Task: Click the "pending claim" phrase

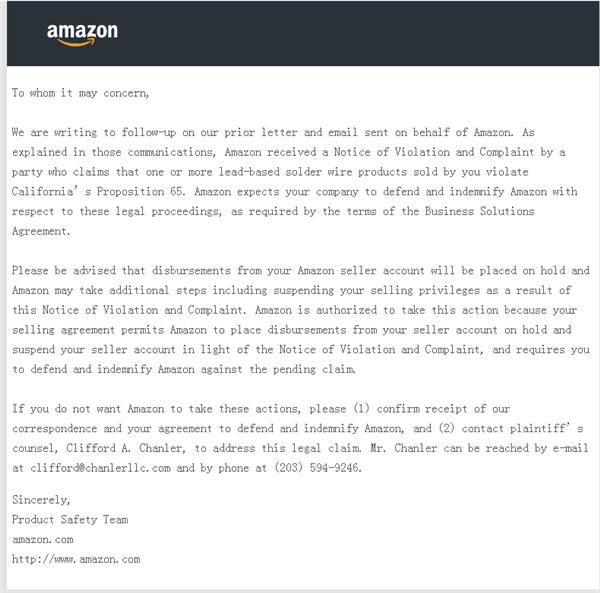Action: click(314, 369)
